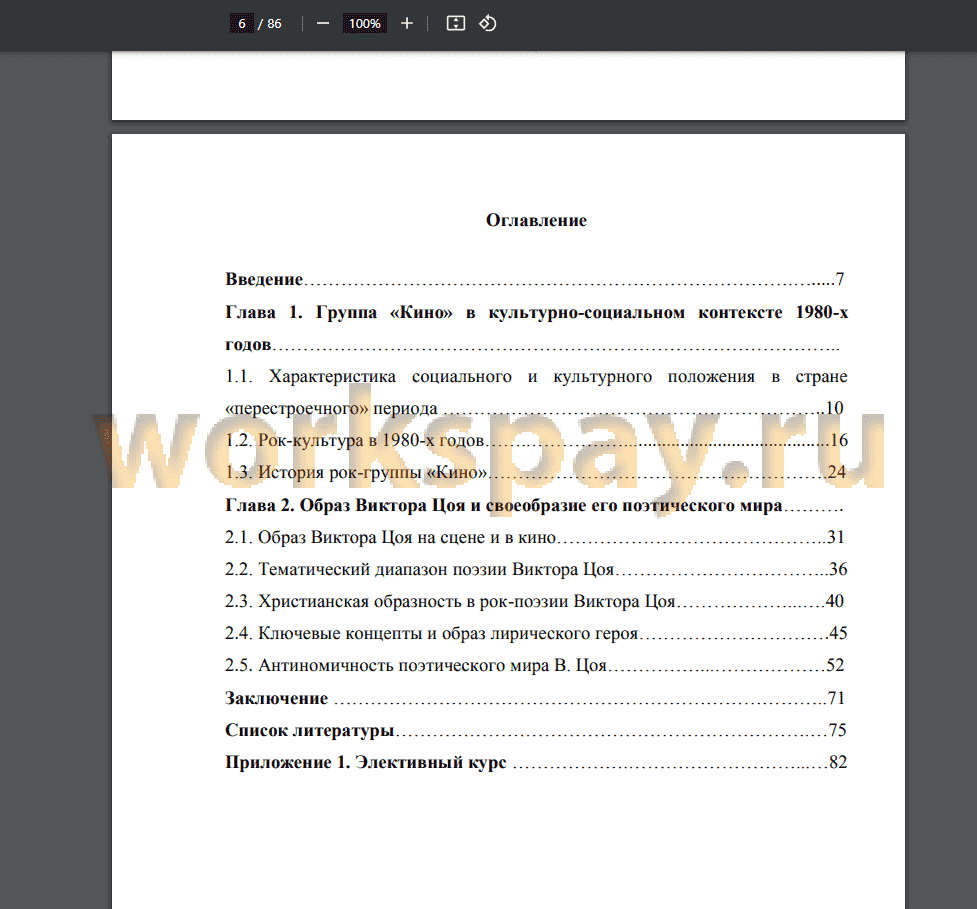
Task: Click page number 7 beside Введение
Action: (840, 279)
